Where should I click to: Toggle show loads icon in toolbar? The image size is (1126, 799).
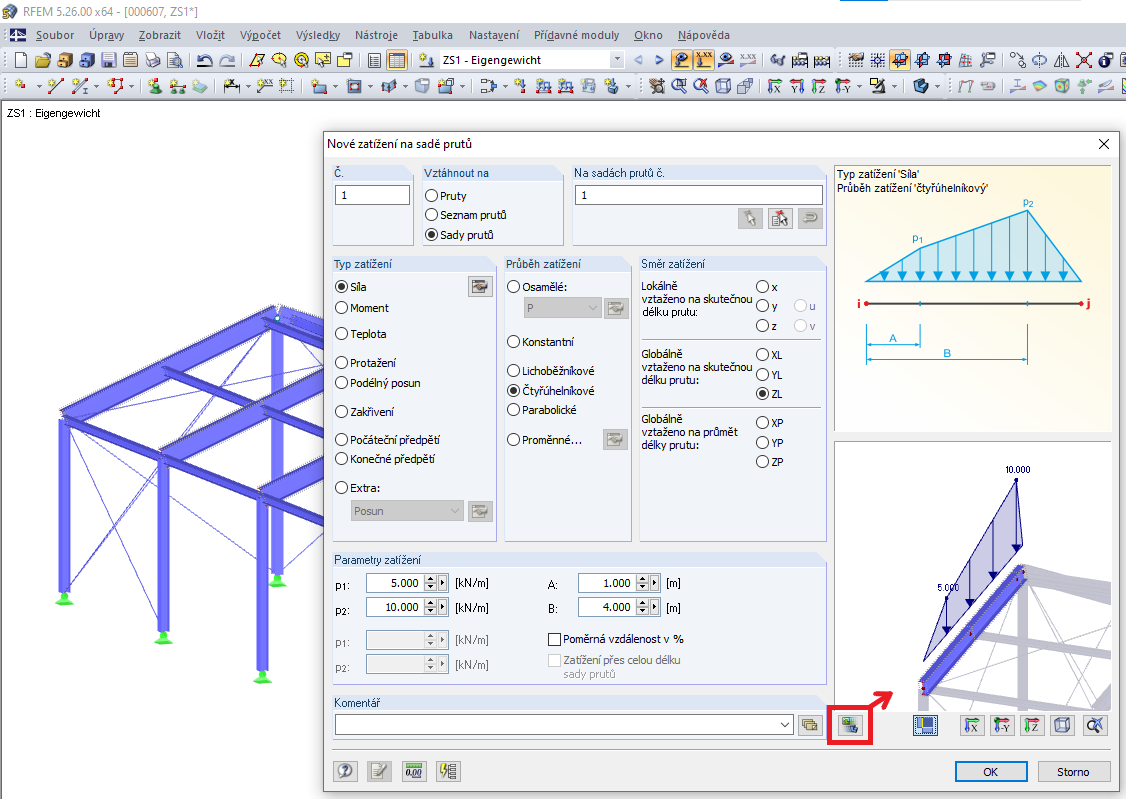tap(681, 60)
